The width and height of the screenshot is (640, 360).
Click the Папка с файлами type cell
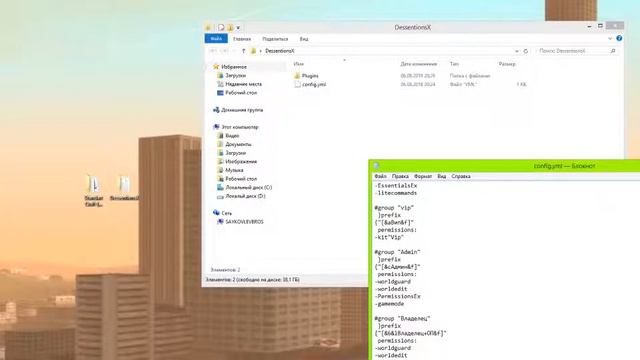pyautogui.click(x=470, y=76)
